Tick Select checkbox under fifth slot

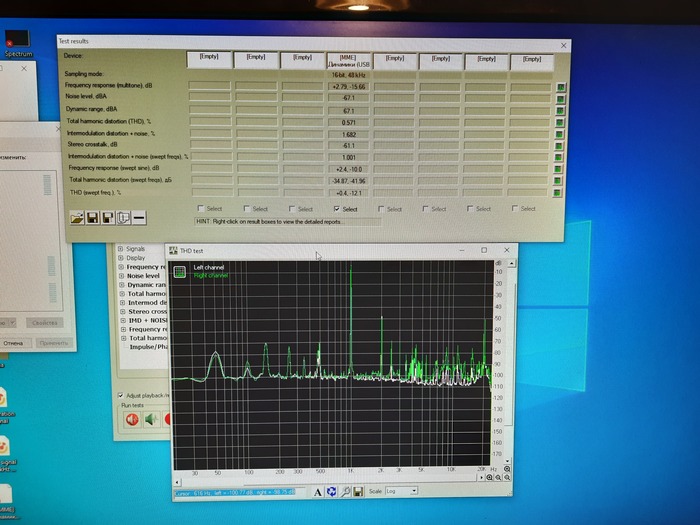(381, 208)
